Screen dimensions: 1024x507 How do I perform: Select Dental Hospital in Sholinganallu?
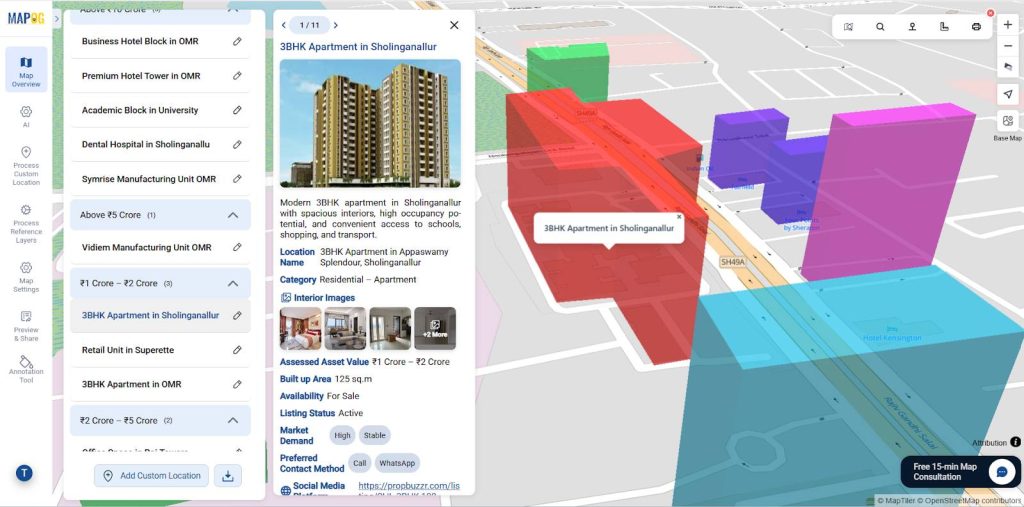click(x=146, y=144)
